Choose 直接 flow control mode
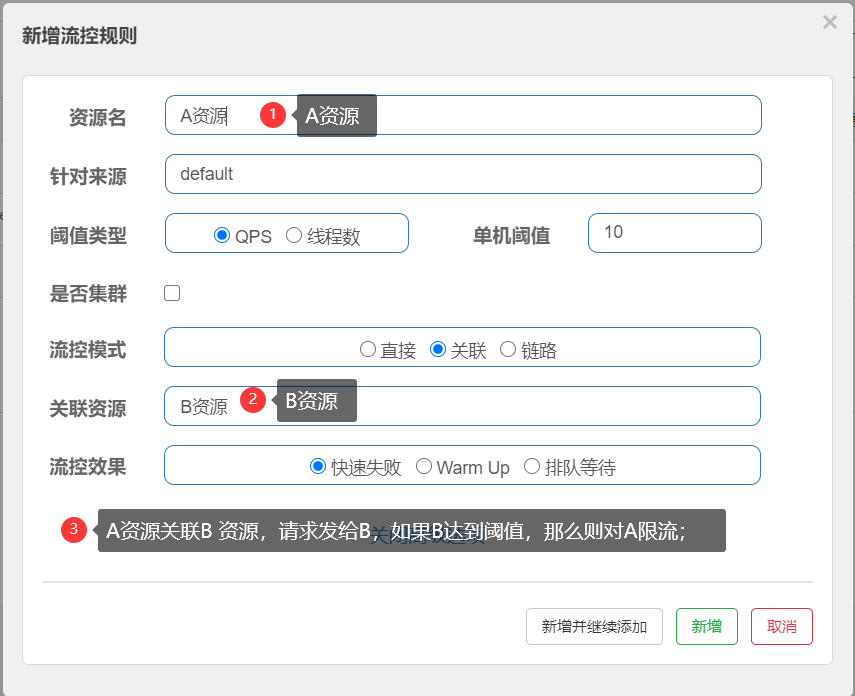This screenshot has height=696, width=855. [369, 348]
